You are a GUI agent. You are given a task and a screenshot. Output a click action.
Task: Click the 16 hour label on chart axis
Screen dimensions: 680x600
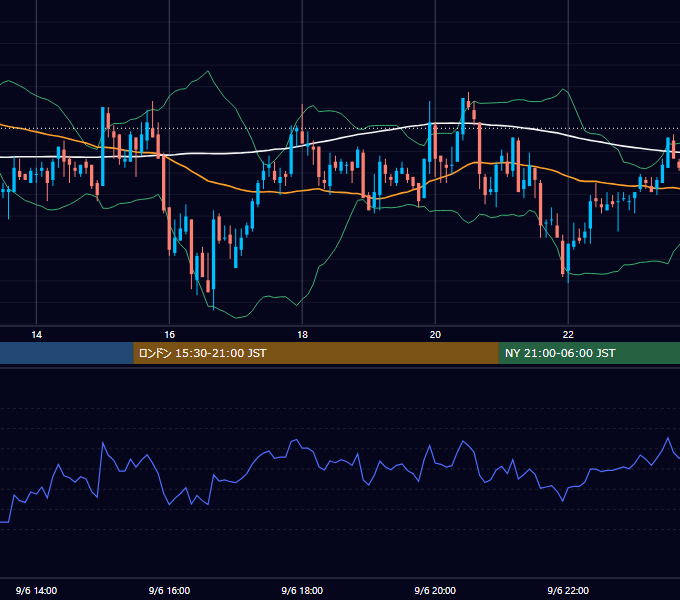coord(169,335)
